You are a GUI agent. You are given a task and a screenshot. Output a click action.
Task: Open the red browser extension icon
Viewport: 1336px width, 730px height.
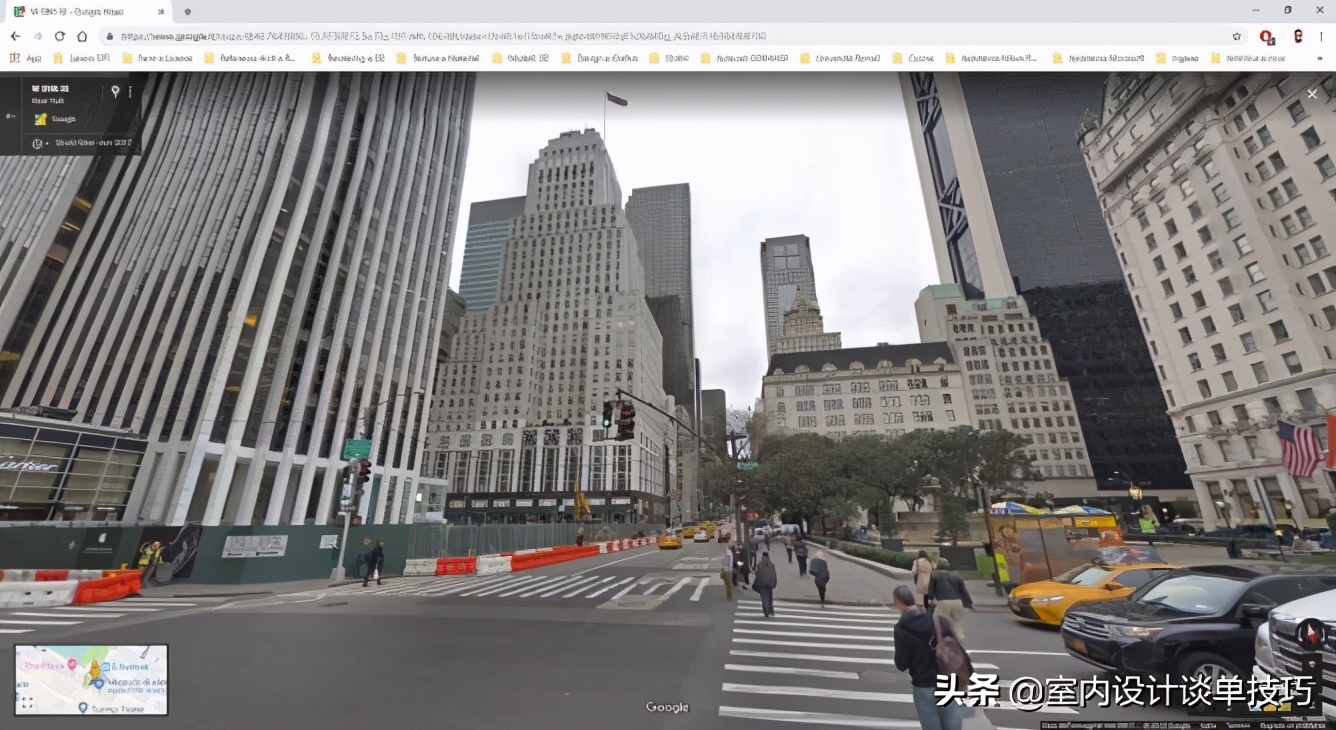(x=1267, y=37)
